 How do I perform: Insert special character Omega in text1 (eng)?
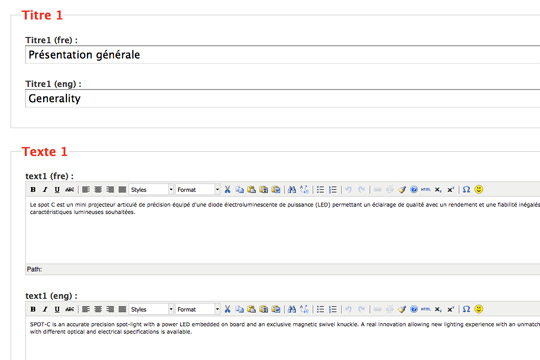[466, 309]
